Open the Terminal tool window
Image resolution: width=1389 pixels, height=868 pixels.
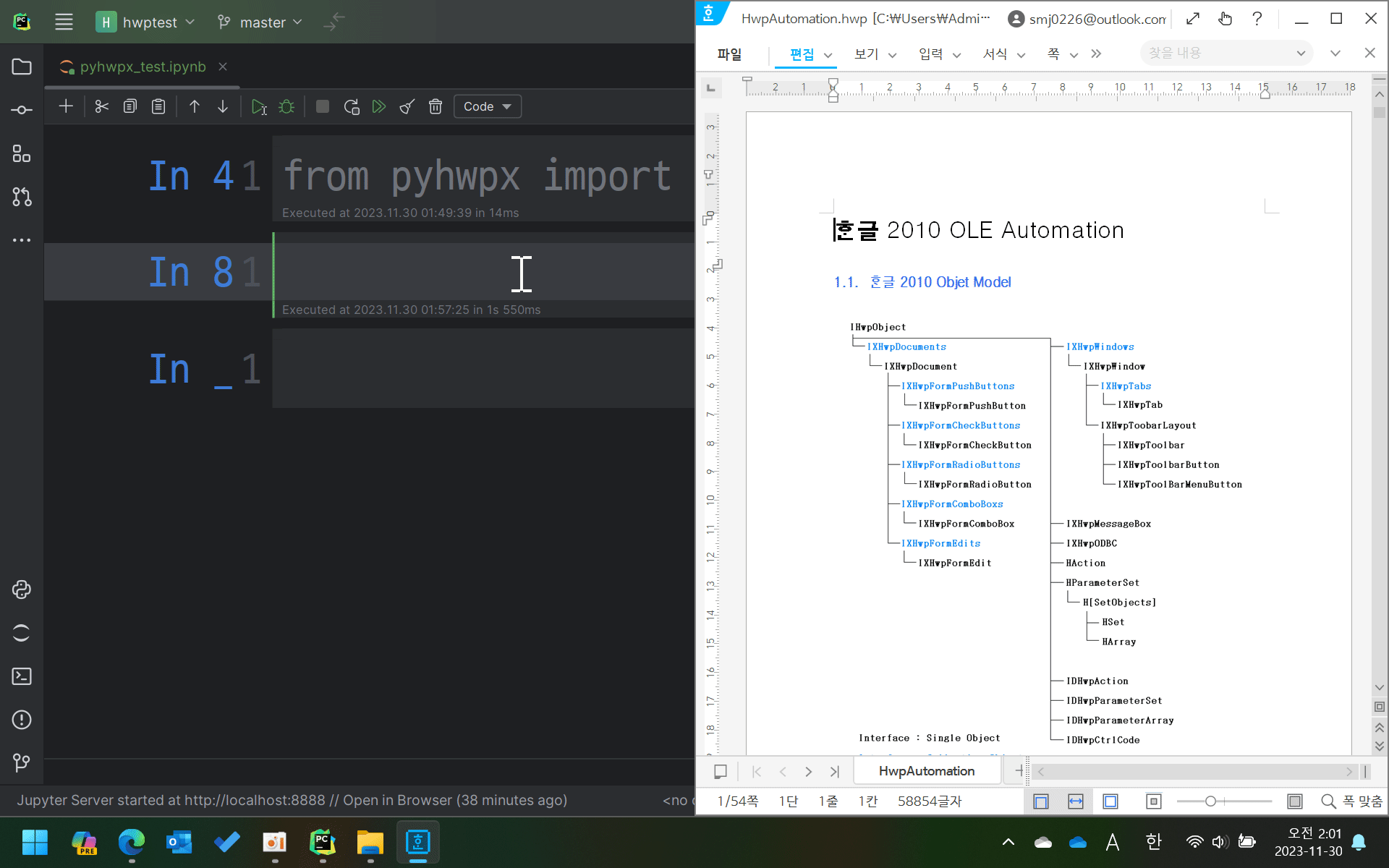click(22, 676)
